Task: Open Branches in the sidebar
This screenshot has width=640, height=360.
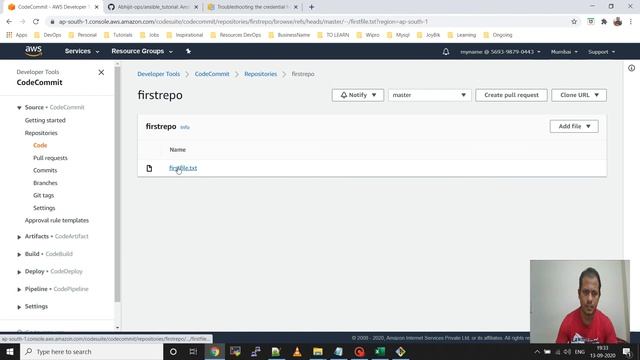Action: pos(45,183)
